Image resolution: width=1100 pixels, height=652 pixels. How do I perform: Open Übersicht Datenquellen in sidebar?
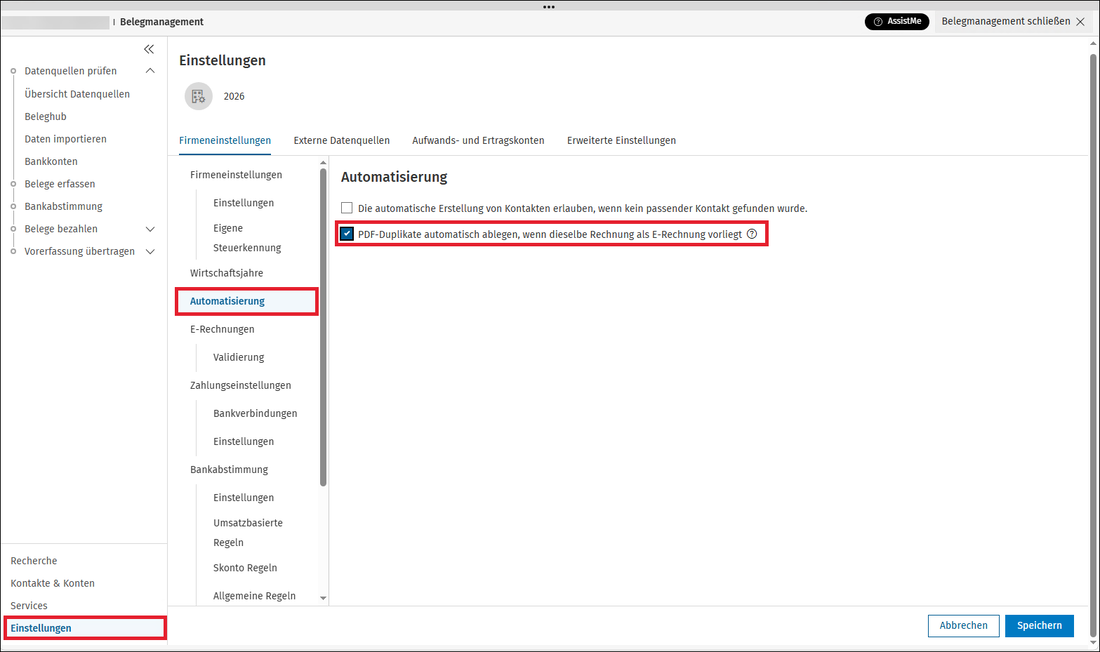(77, 94)
